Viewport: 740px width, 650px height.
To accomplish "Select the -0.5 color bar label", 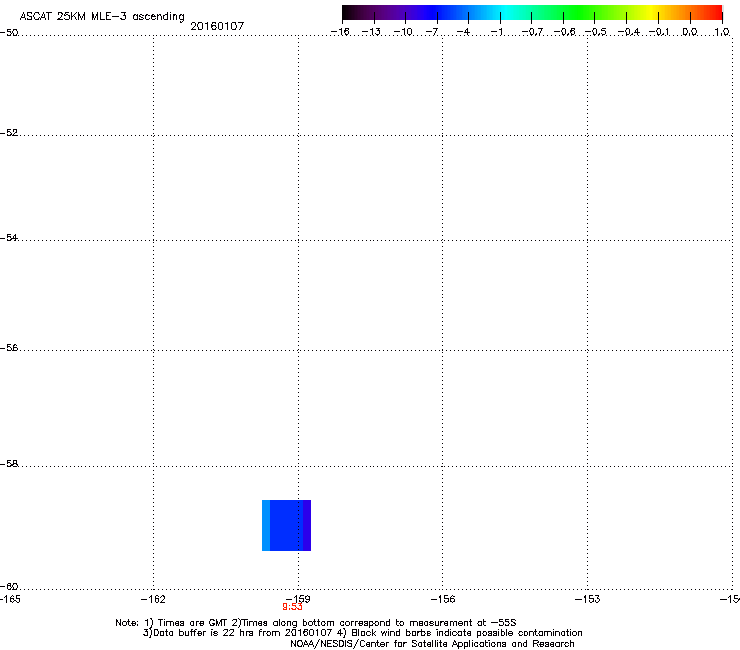I will (596, 32).
